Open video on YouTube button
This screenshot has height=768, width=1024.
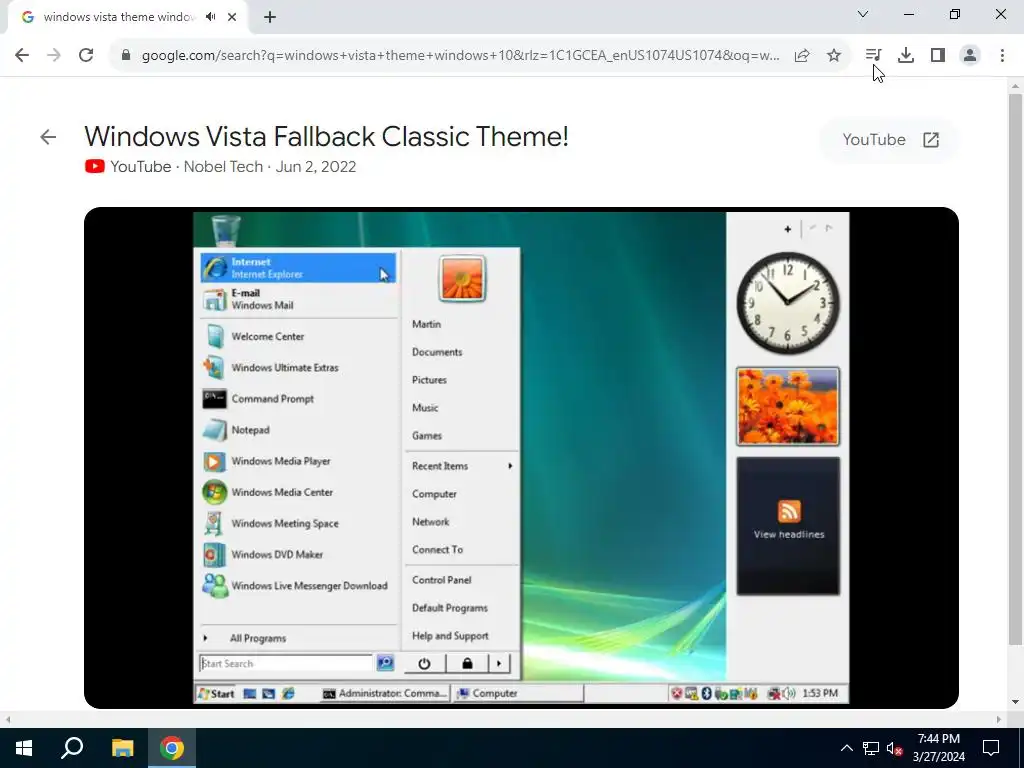pyautogui.click(x=889, y=140)
